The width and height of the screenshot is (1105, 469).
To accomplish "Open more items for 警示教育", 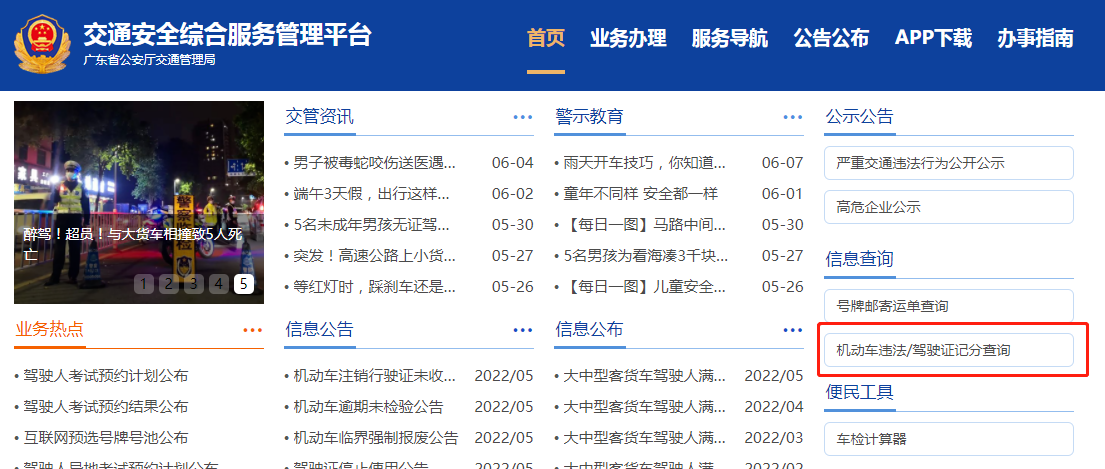I will pos(793,117).
